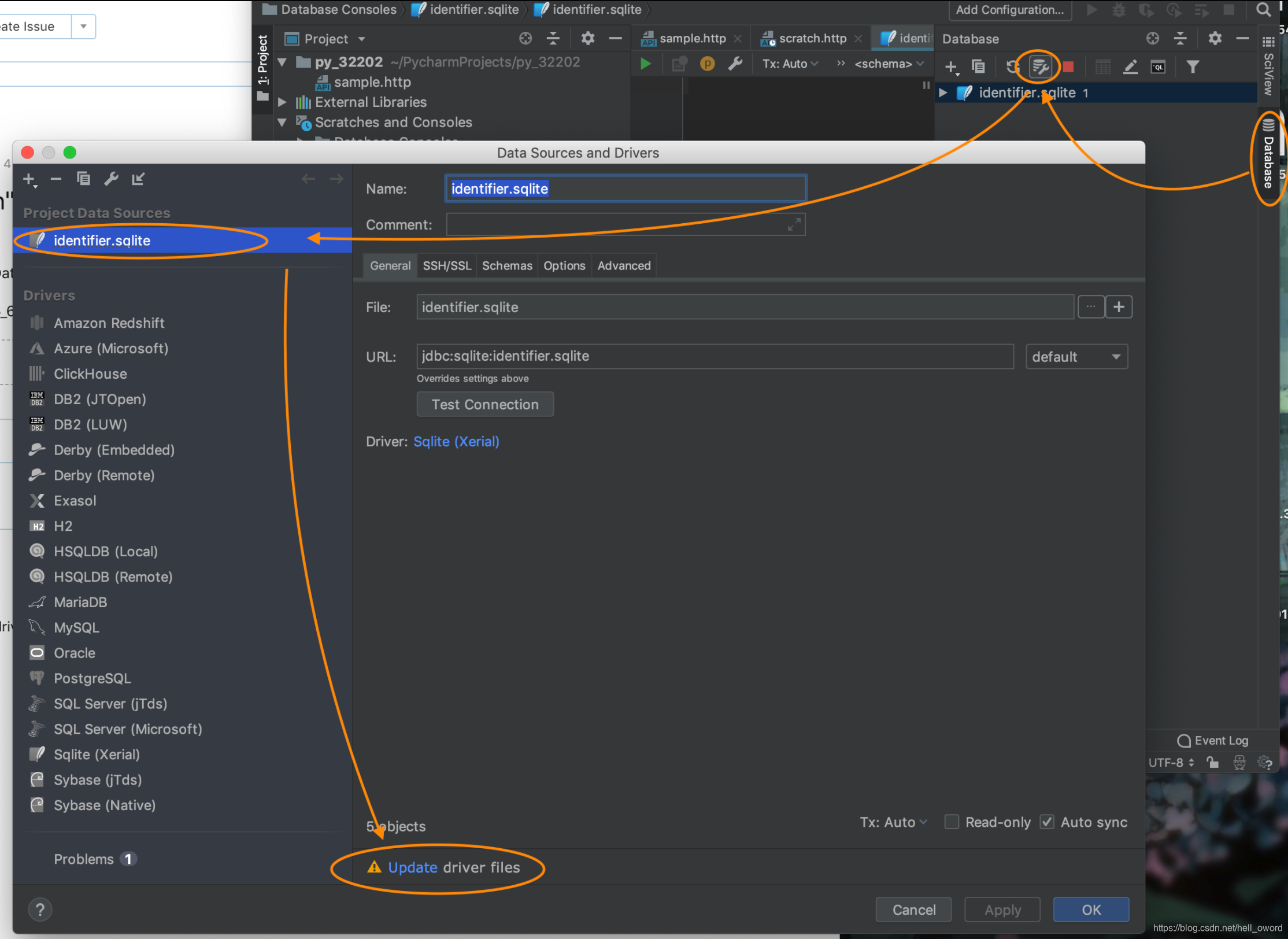Image resolution: width=1288 pixels, height=939 pixels.
Task: Click the make global arrow icon in dialog
Action: coord(138,179)
